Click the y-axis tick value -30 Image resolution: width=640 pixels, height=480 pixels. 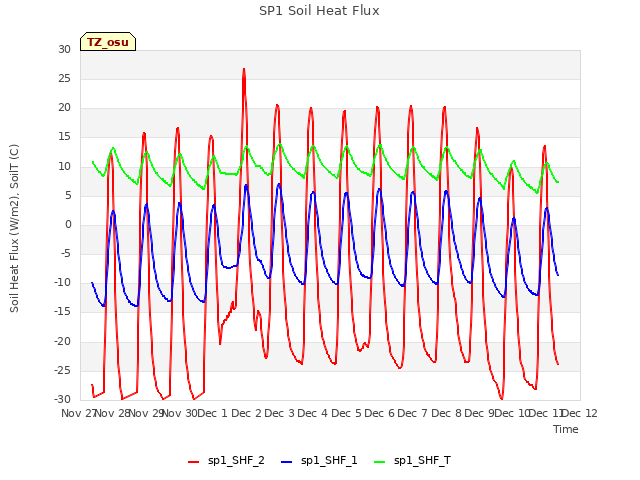pos(63,400)
